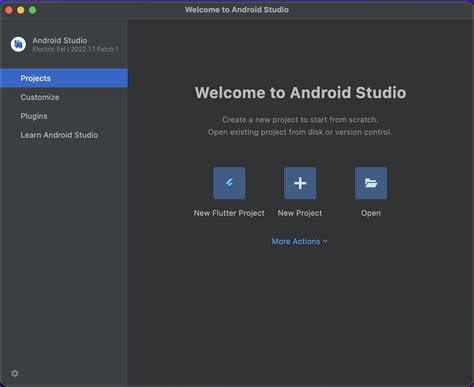
Task: Switch to the Customize tab
Action: coord(64,97)
